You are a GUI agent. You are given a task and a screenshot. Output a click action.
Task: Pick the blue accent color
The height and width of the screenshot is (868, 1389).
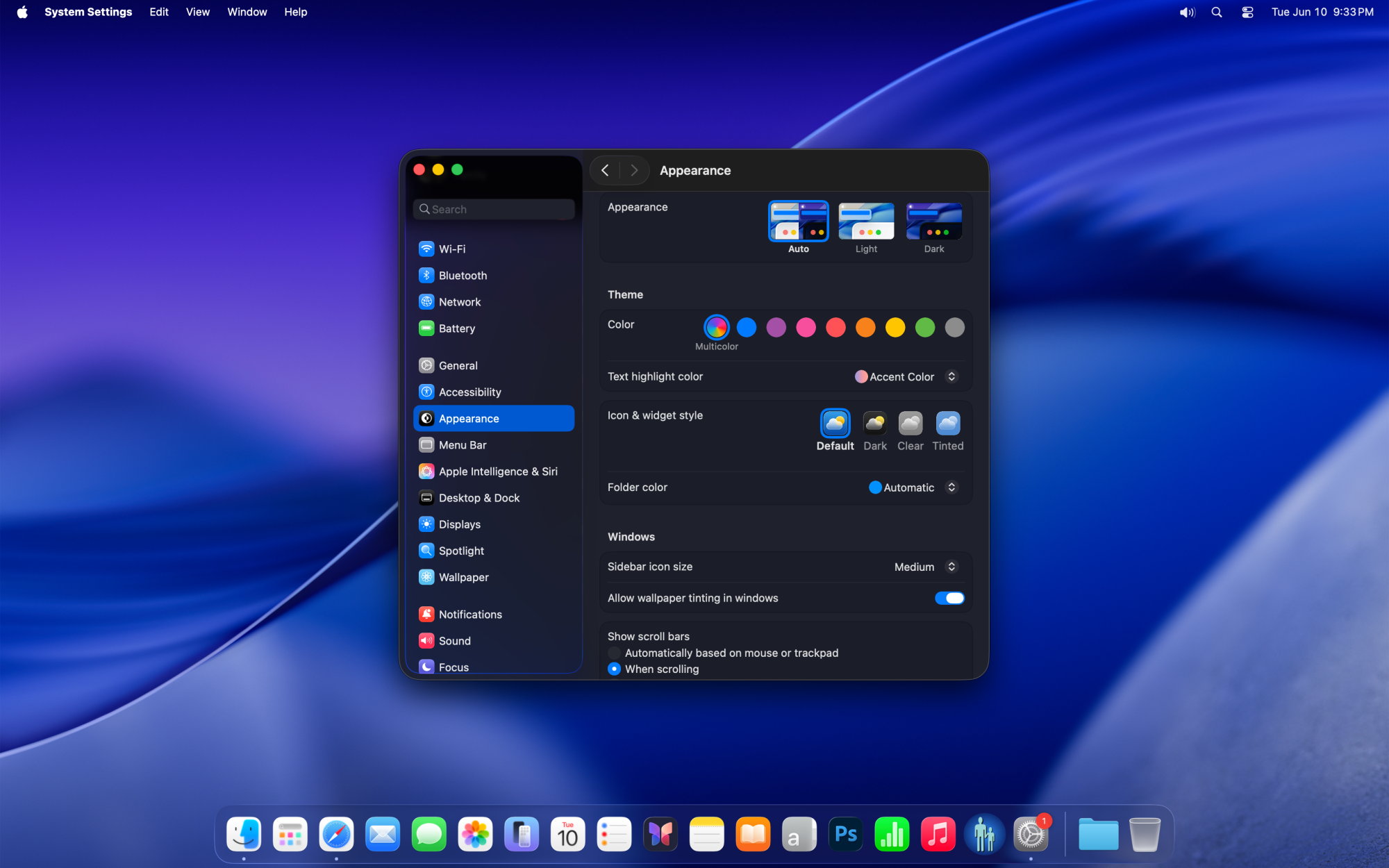tap(747, 327)
